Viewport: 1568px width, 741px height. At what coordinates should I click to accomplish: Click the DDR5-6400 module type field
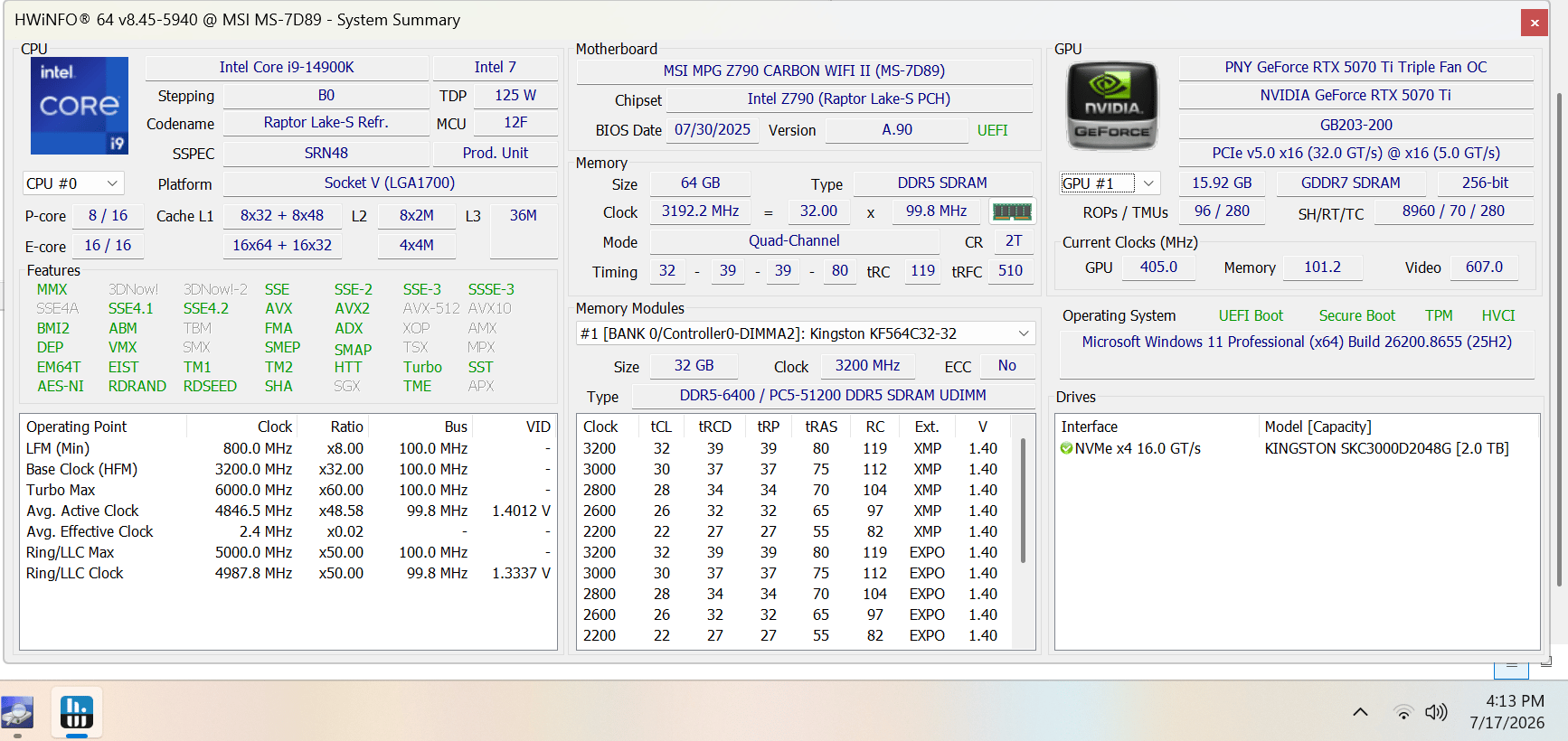(833, 395)
